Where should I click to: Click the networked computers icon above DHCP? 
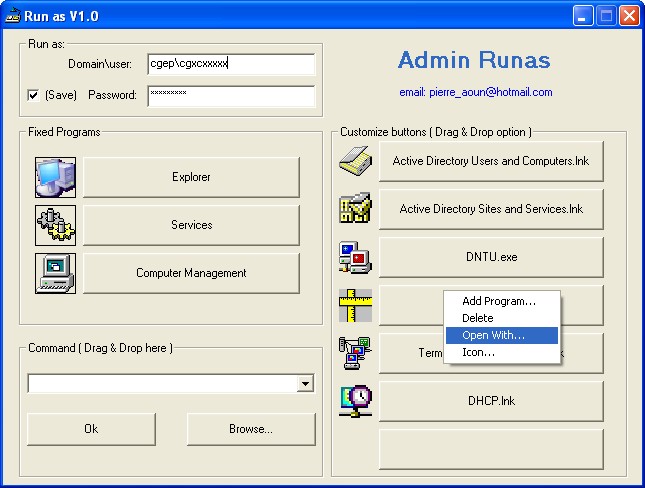(x=355, y=353)
